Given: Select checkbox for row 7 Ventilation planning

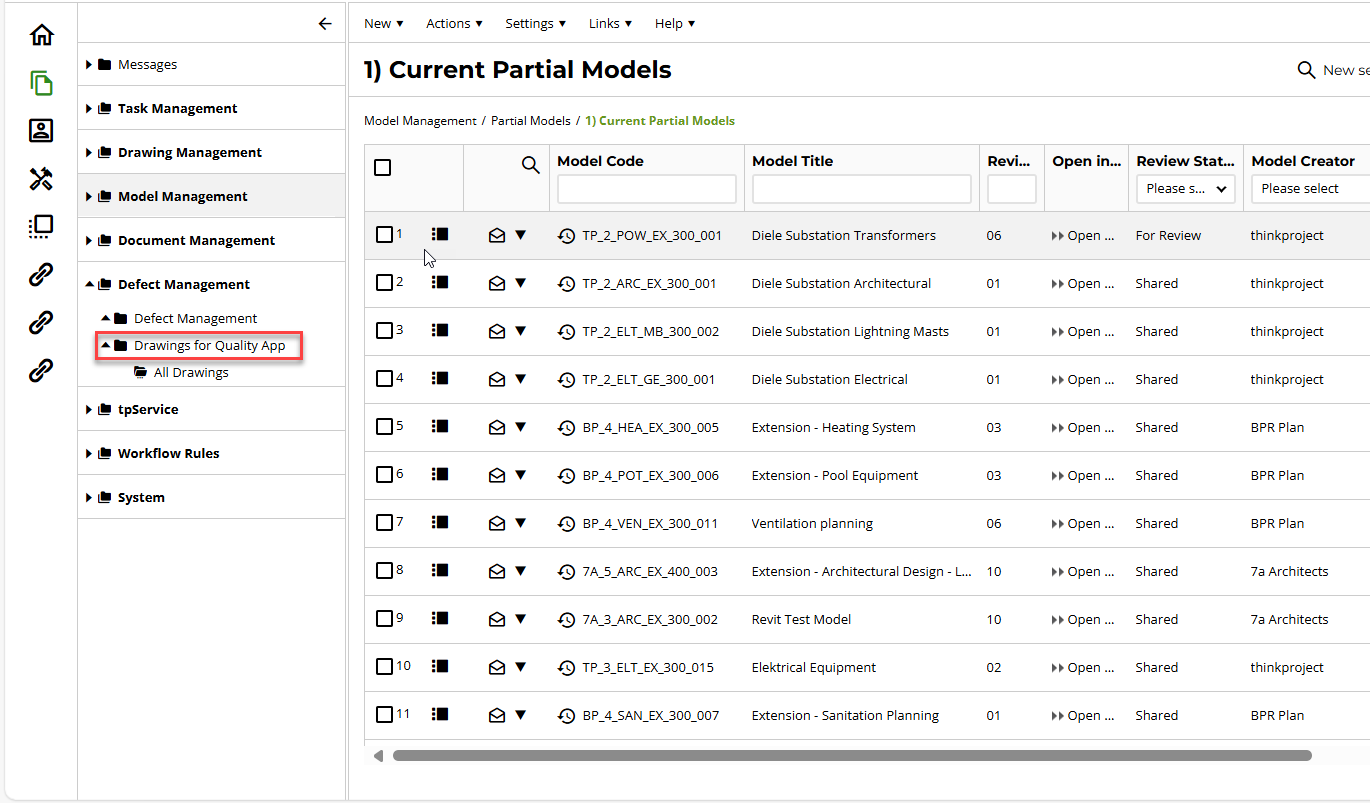Looking at the screenshot, I should [384, 523].
